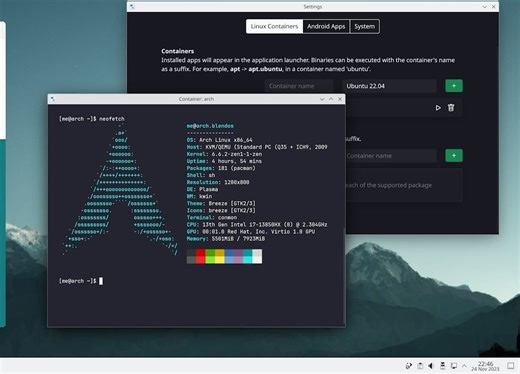Click the removable devices tray icon
This screenshot has height=374, width=520.
pos(442,366)
